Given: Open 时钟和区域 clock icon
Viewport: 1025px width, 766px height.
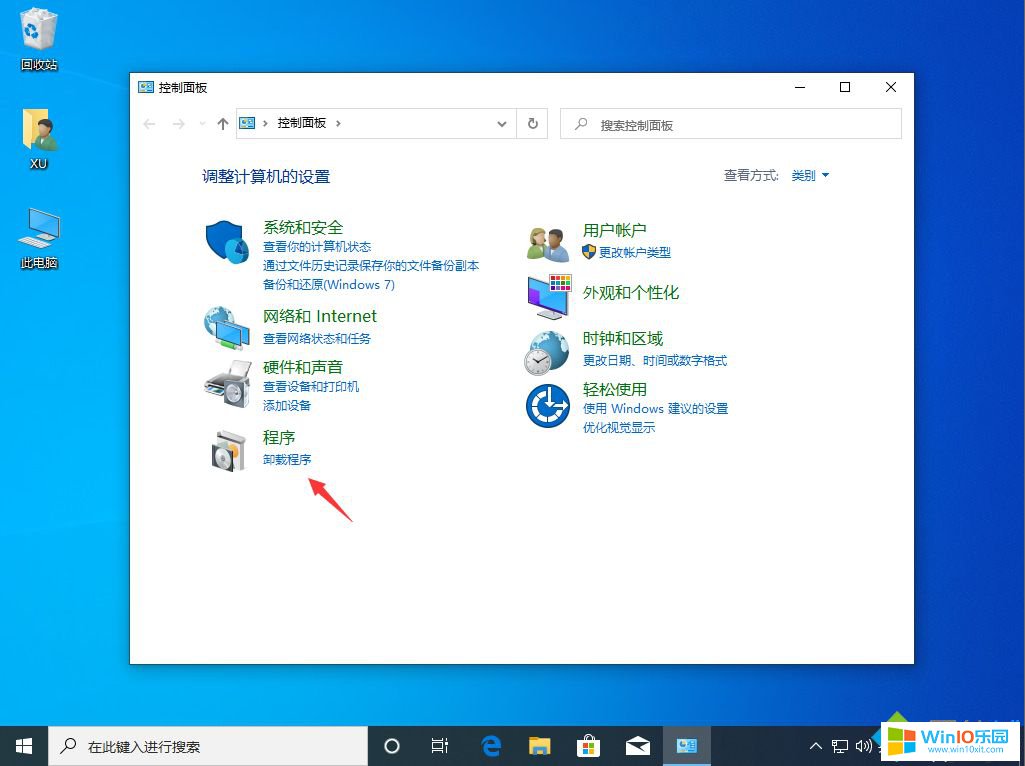Looking at the screenshot, I should pyautogui.click(x=547, y=351).
